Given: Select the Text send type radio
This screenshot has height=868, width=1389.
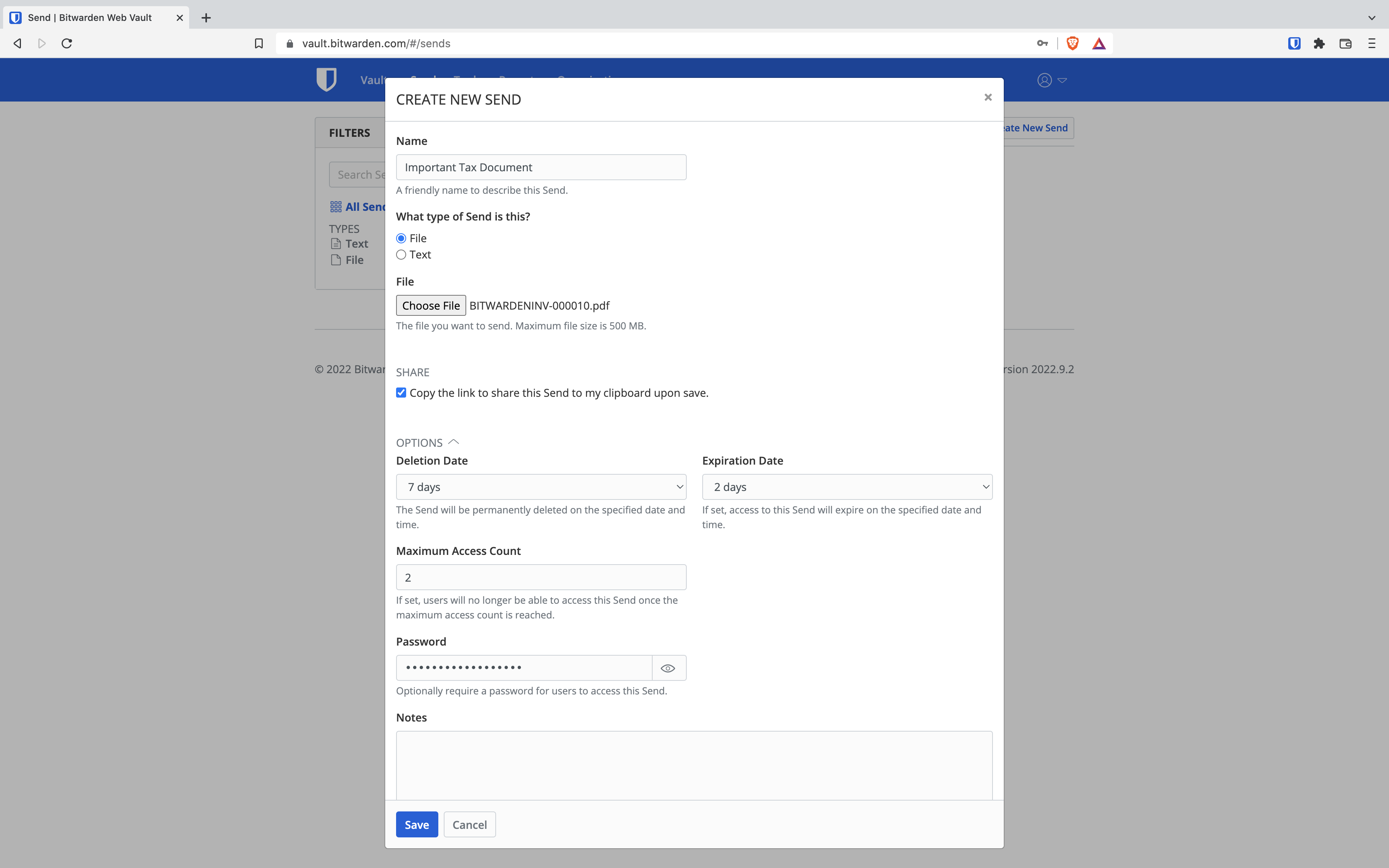Looking at the screenshot, I should pos(401,255).
